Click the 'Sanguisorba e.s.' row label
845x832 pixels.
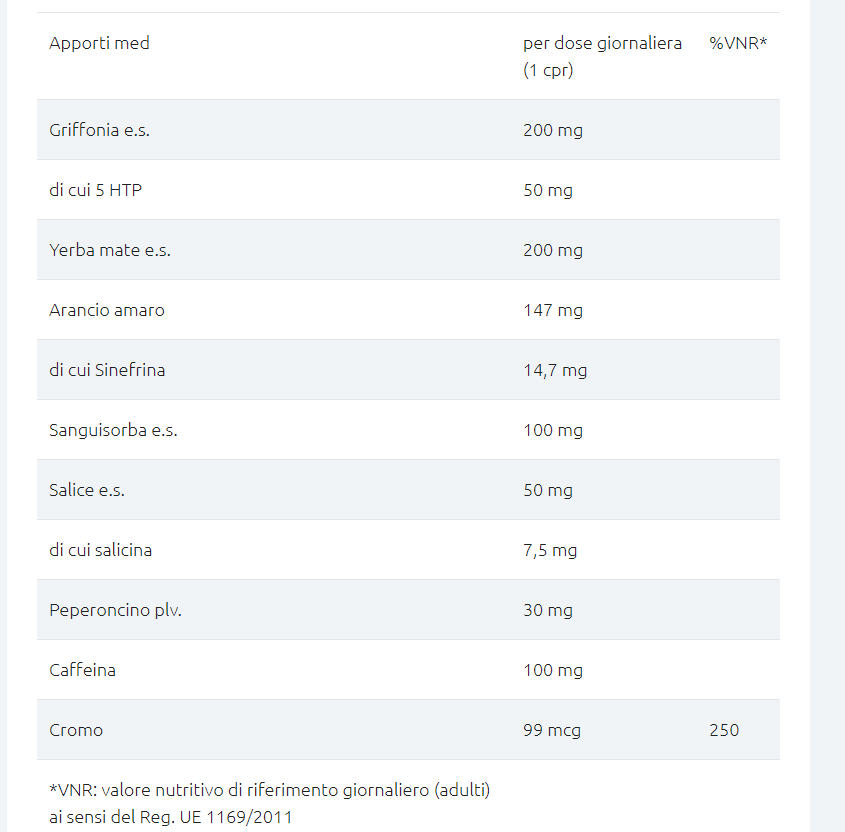(x=113, y=430)
